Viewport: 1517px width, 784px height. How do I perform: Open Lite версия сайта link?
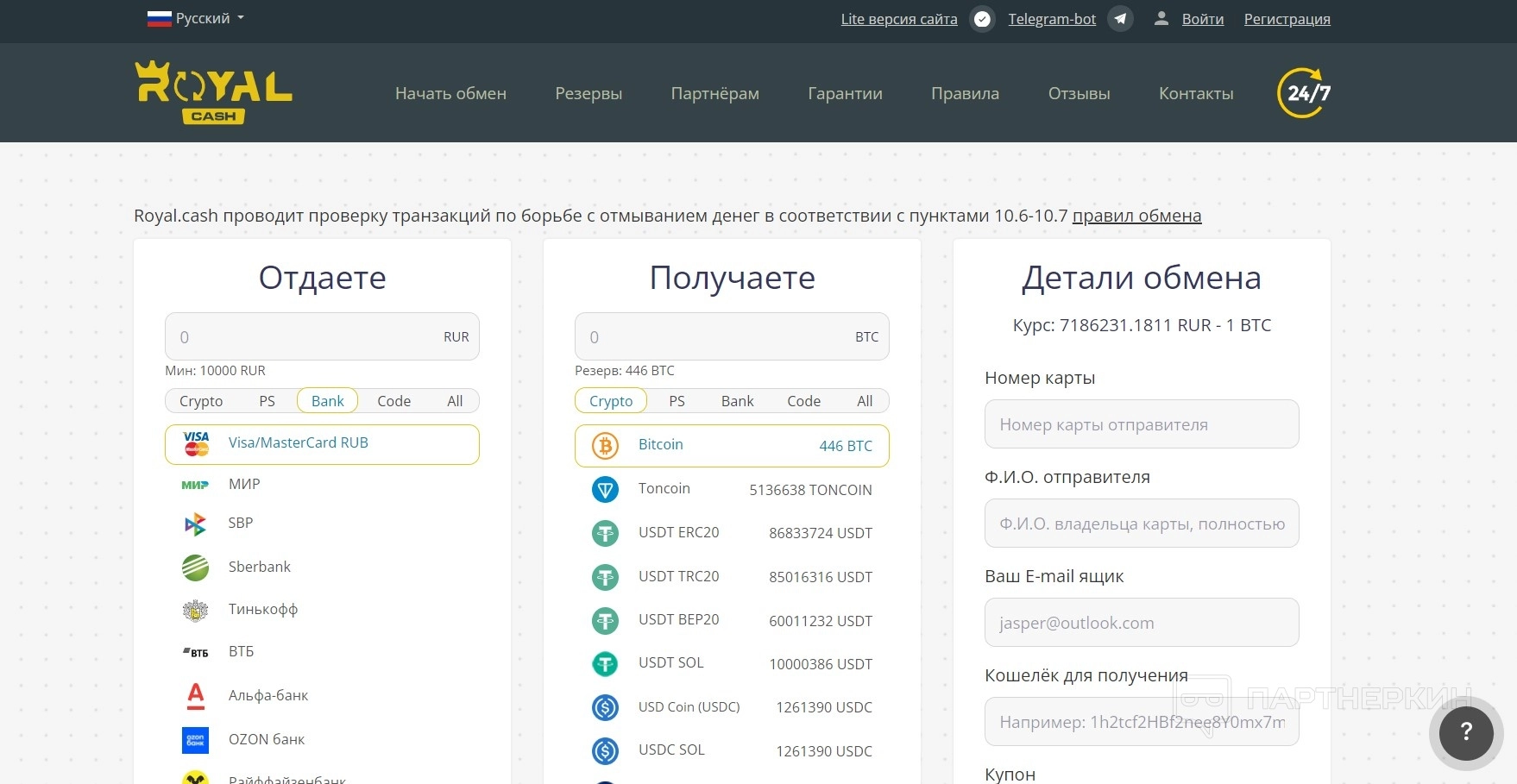point(899,19)
